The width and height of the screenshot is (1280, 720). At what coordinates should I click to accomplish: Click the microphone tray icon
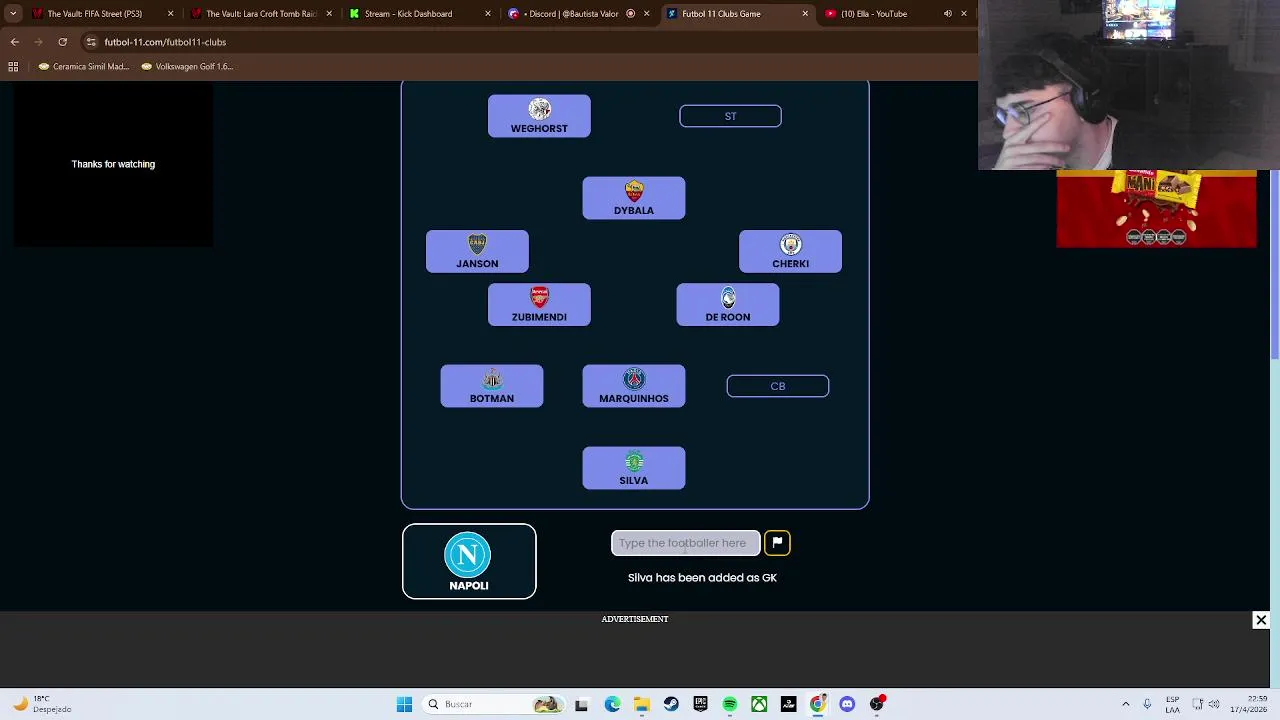point(1147,704)
